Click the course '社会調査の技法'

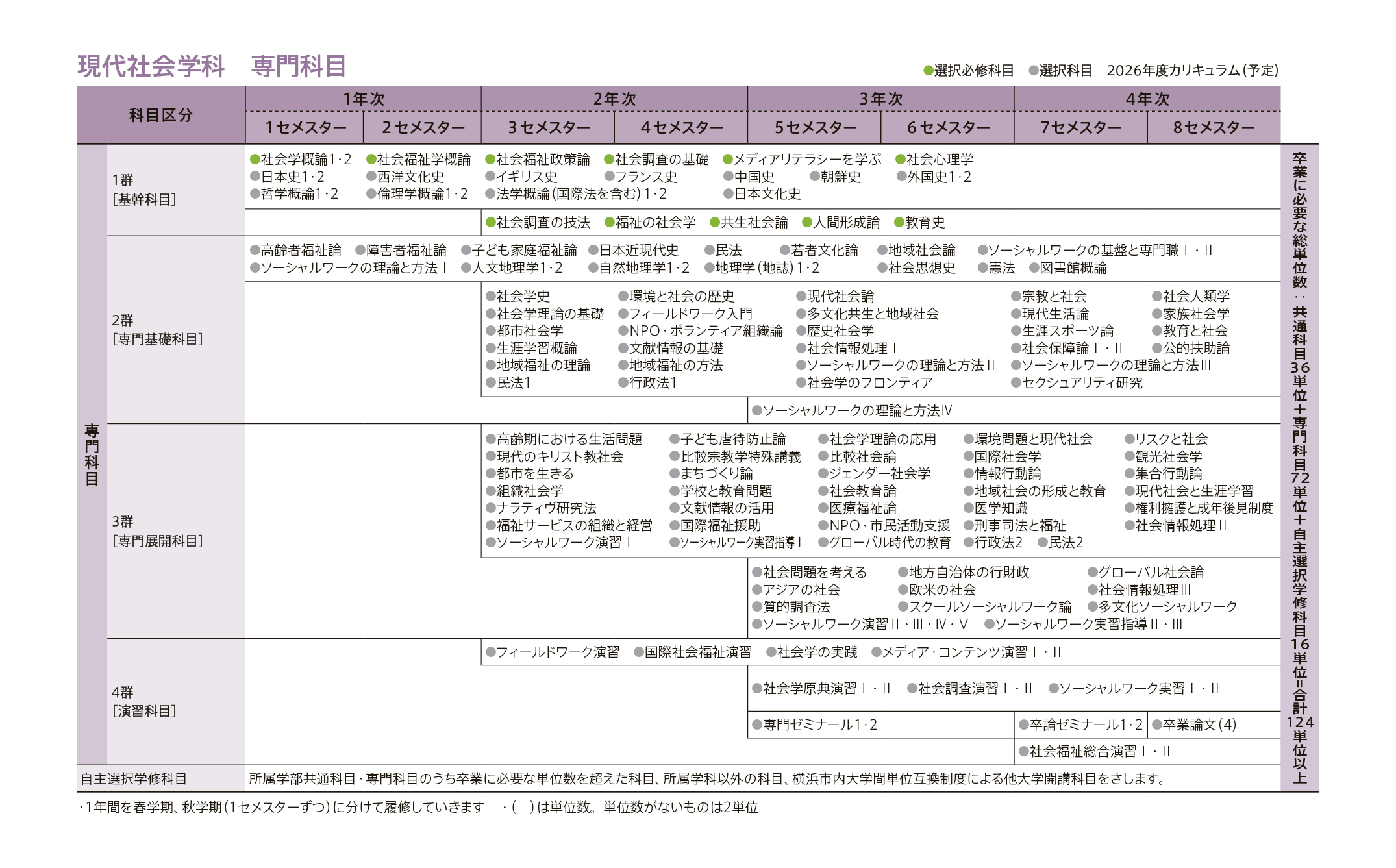click(538, 222)
